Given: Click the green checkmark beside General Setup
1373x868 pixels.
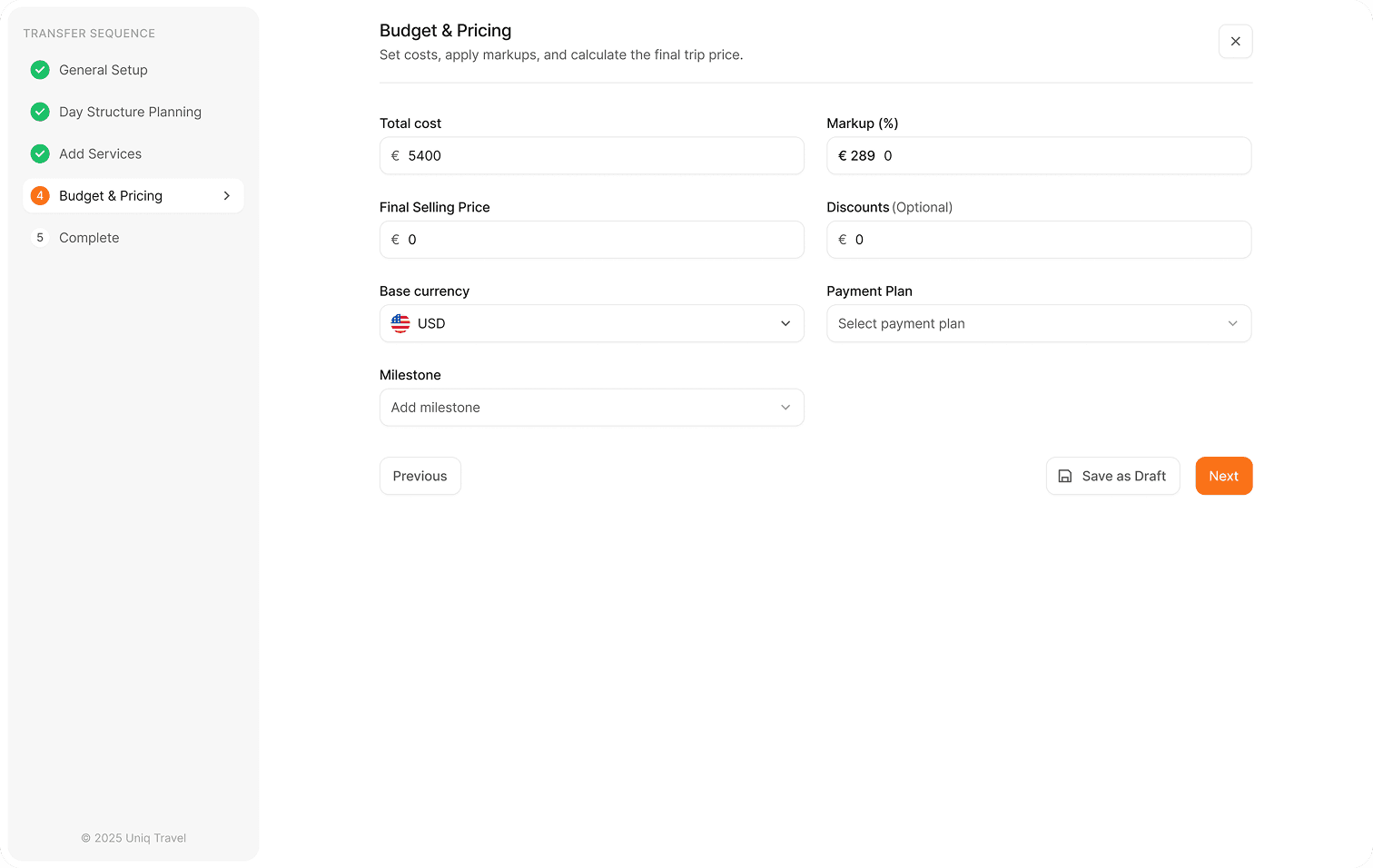Looking at the screenshot, I should [40, 70].
